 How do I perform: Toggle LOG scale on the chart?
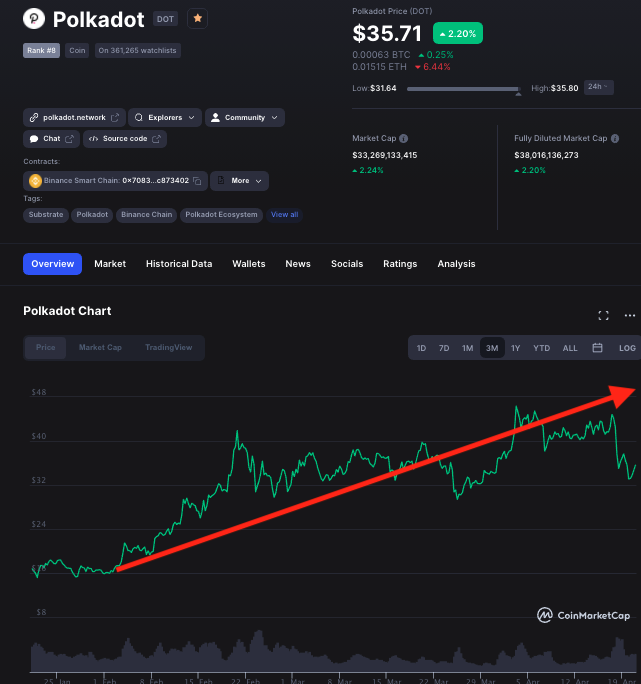tap(627, 348)
